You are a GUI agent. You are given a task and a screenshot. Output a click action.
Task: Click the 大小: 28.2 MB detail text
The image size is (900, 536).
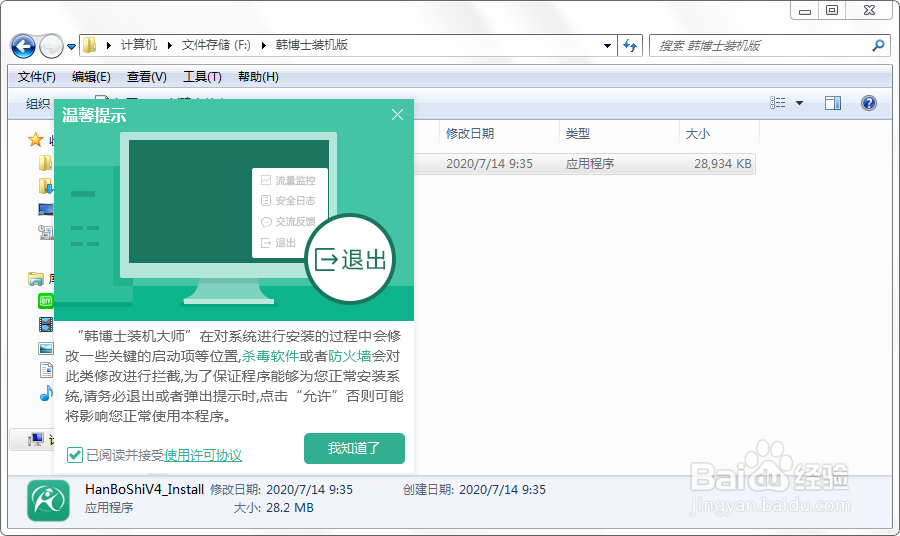(273, 508)
